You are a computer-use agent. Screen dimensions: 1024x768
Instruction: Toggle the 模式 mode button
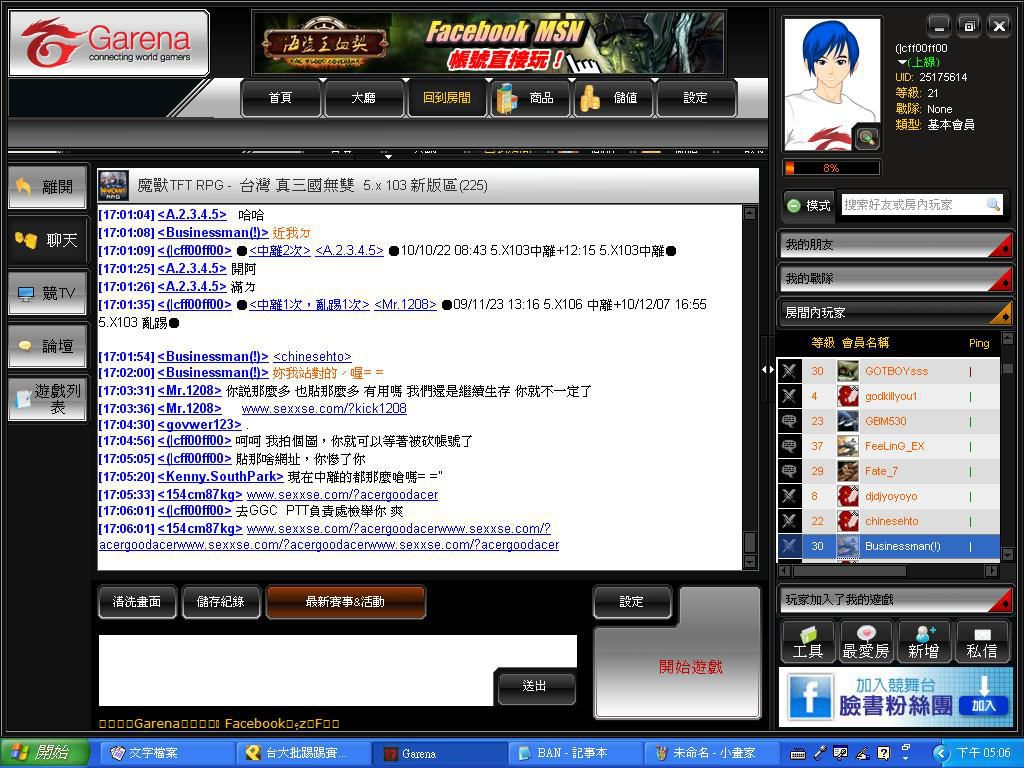808,205
